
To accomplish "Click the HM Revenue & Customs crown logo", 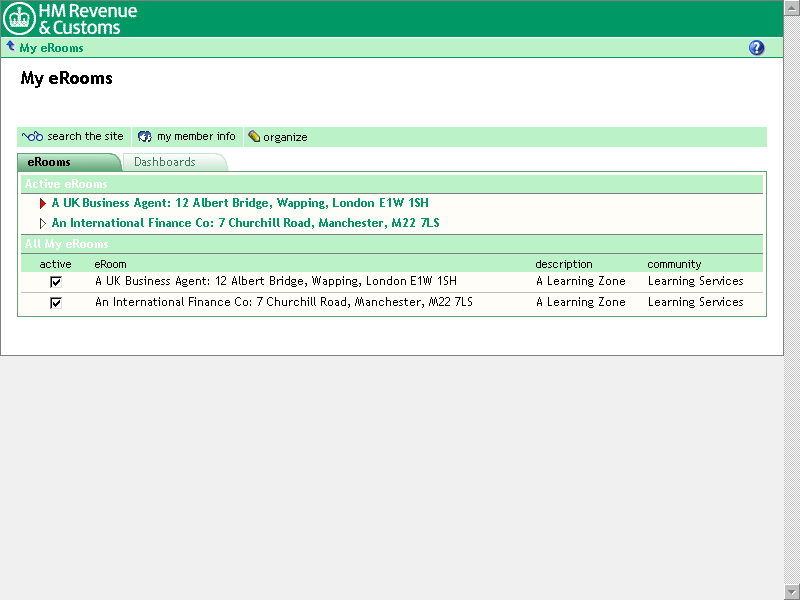I will pyautogui.click(x=19, y=18).
